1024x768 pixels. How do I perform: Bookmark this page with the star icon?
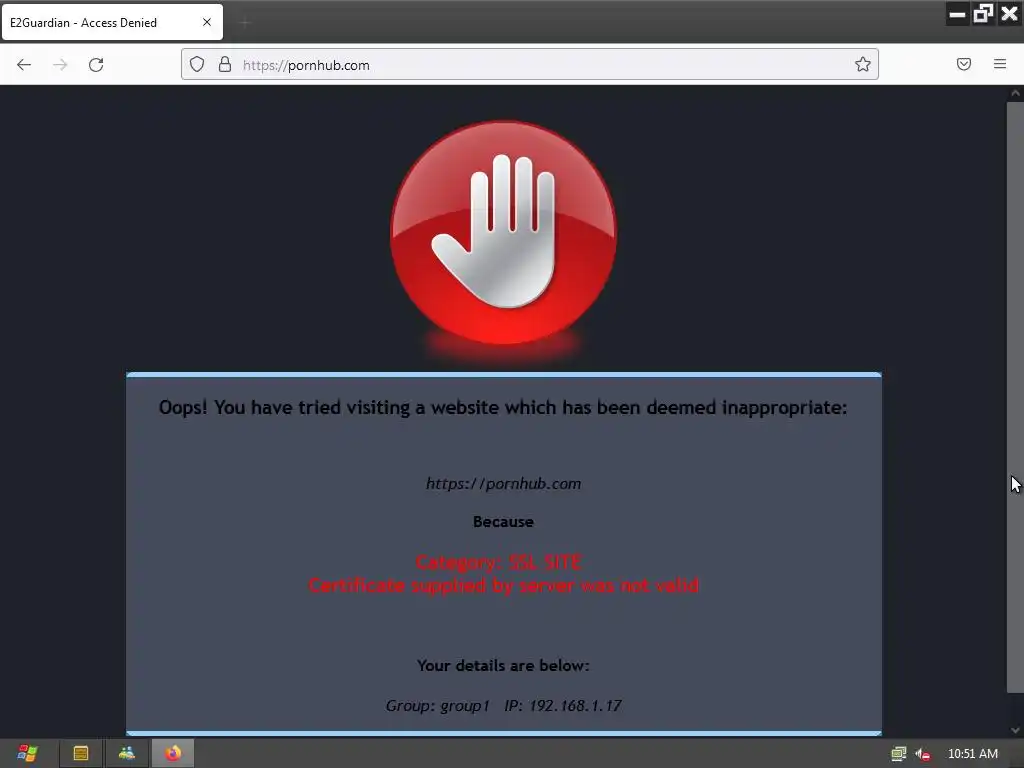coord(863,64)
